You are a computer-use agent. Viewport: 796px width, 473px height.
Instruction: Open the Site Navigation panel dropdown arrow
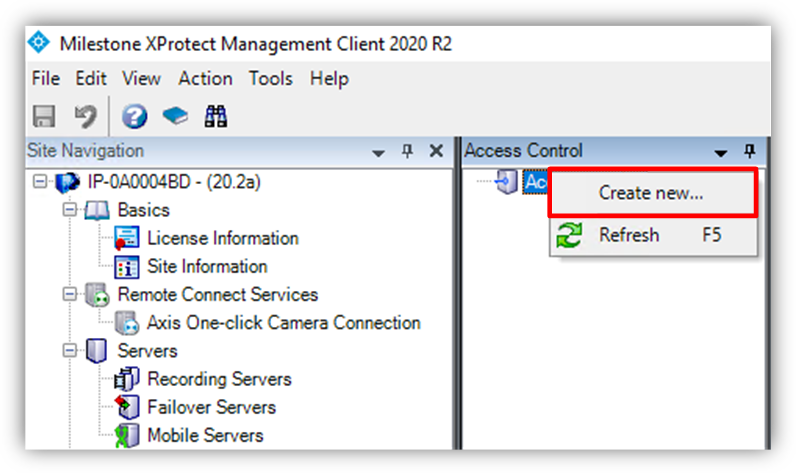pyautogui.click(x=378, y=152)
